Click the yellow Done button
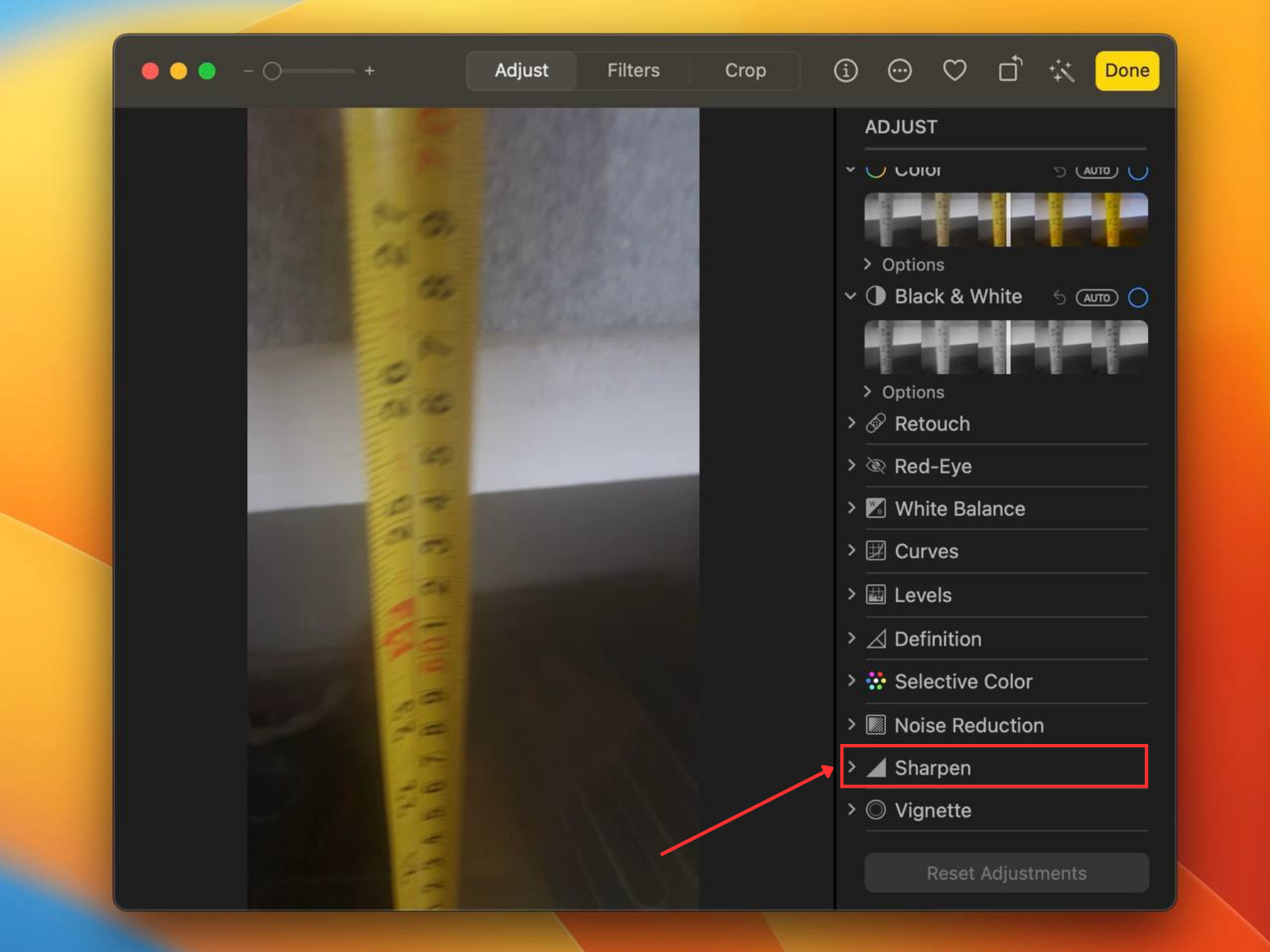The width and height of the screenshot is (1270, 952). [x=1126, y=71]
